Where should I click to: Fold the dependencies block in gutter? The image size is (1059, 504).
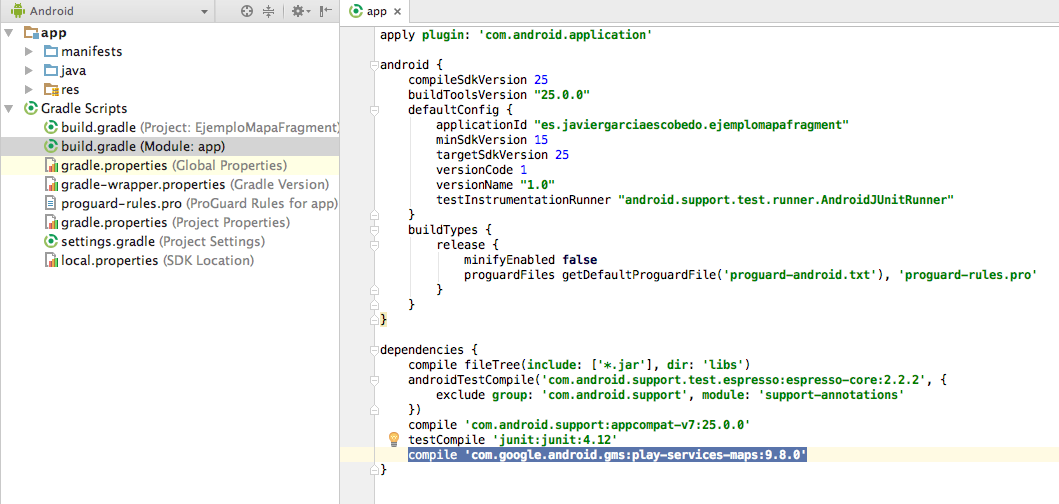pyautogui.click(x=373, y=350)
